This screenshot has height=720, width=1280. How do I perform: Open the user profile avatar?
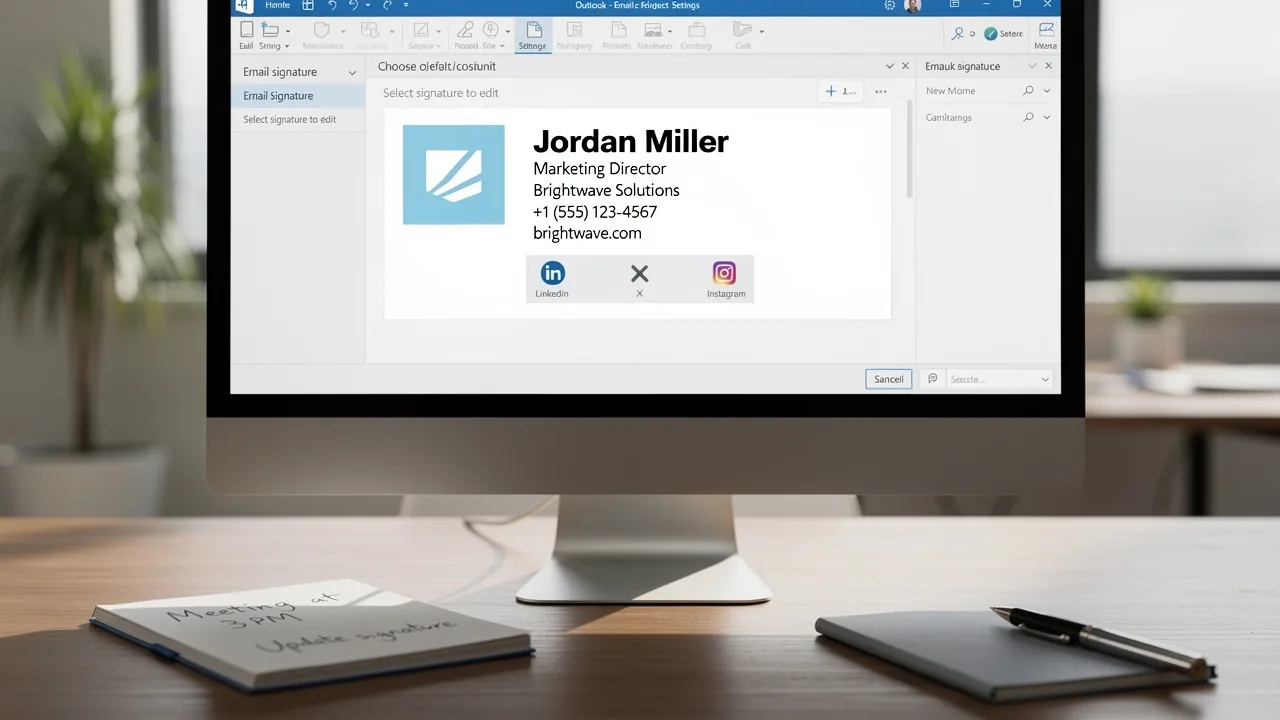tap(912, 6)
